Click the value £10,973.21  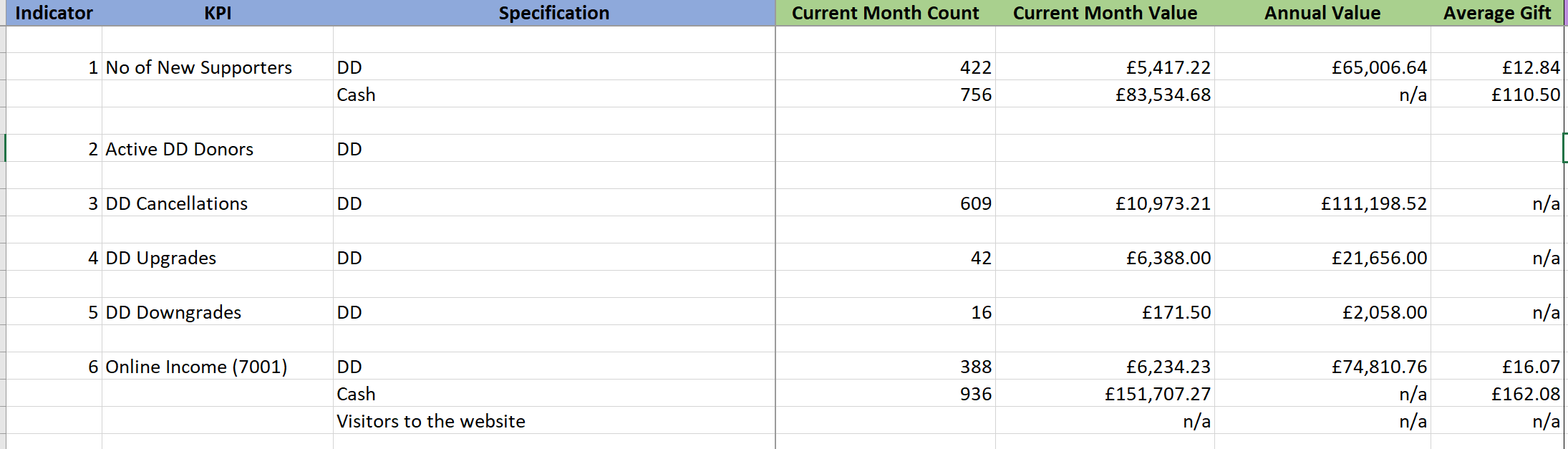click(1105, 203)
